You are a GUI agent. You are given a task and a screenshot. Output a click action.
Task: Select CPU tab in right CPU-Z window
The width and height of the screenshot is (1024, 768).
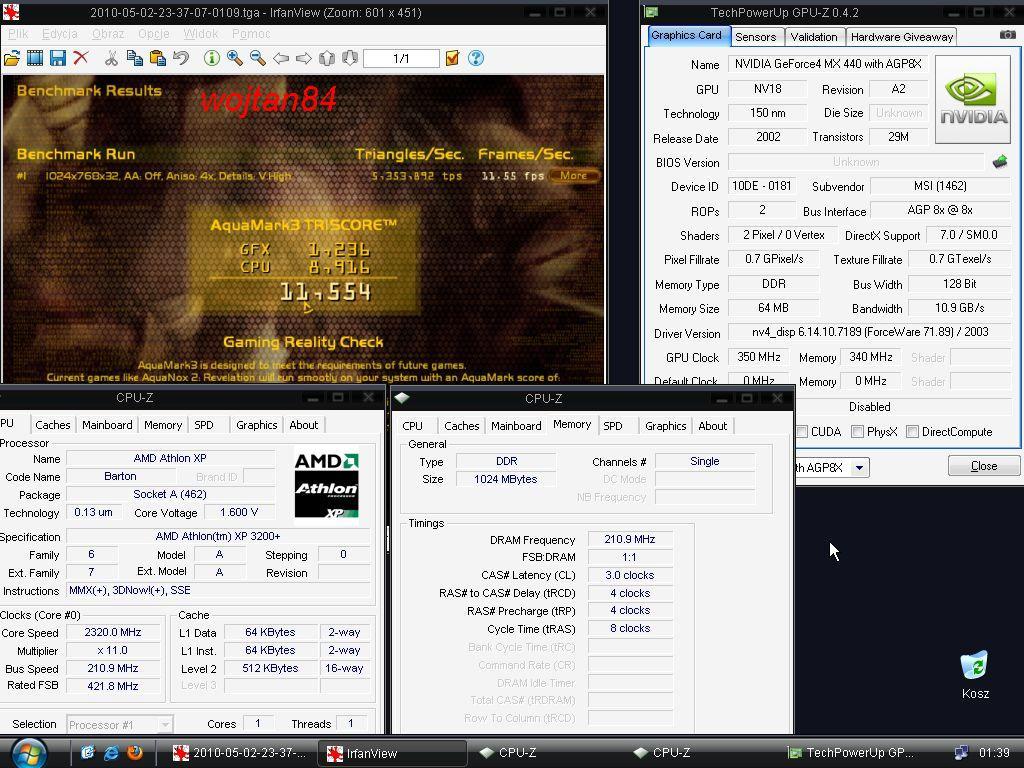click(412, 426)
